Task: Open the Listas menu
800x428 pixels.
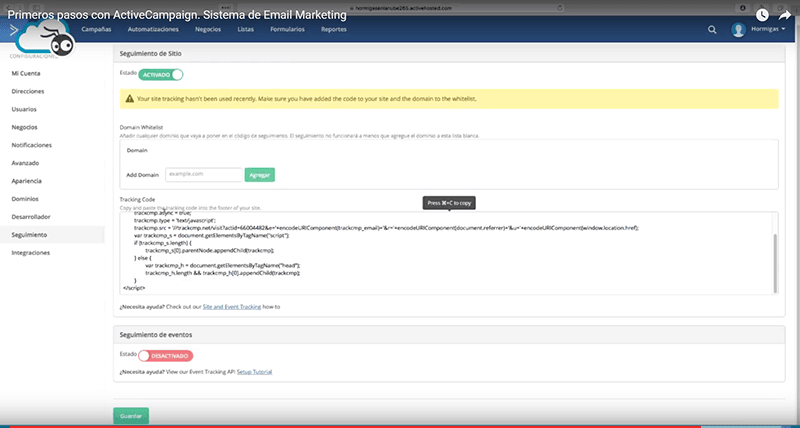Action: (245, 30)
